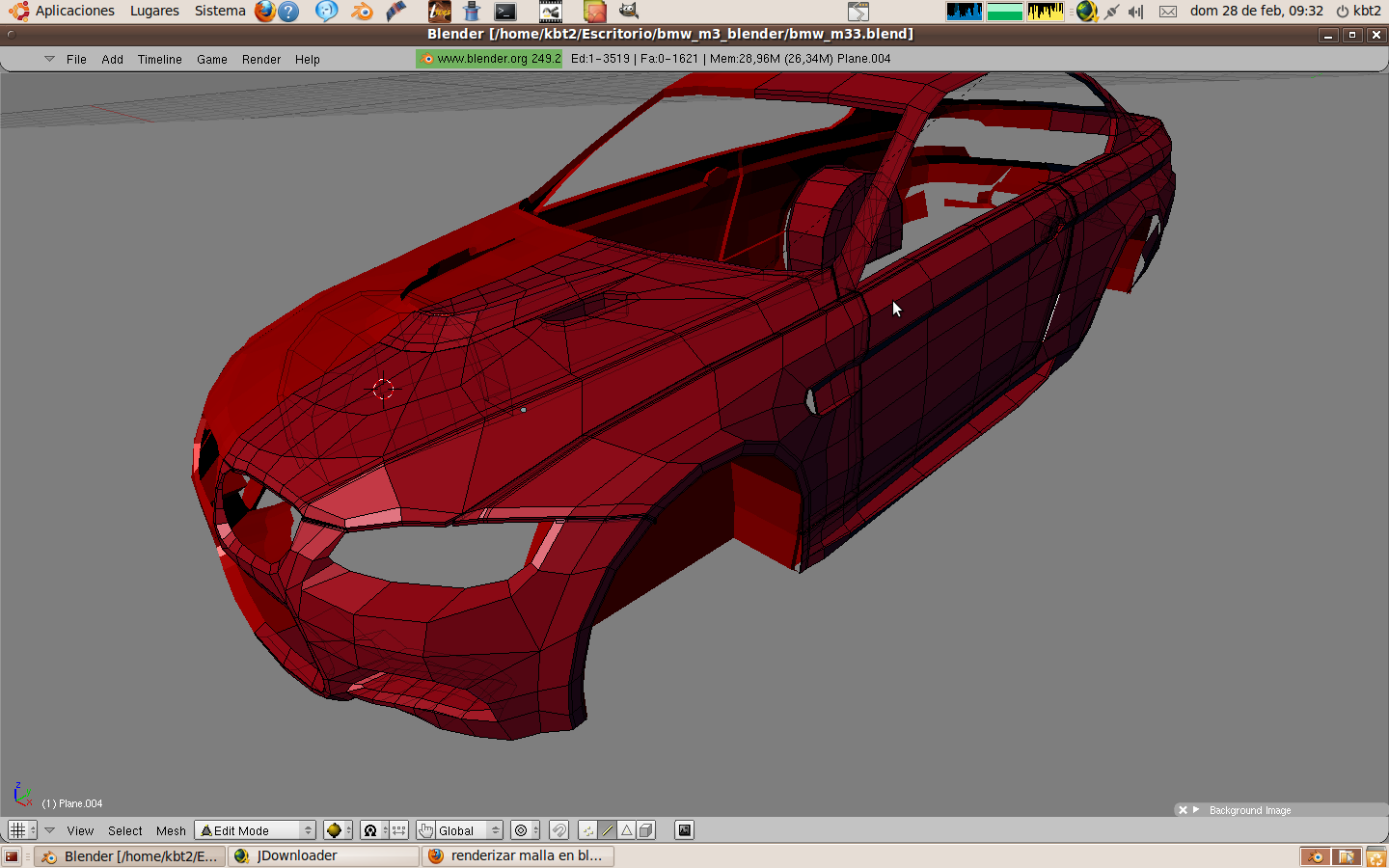Toggle edge select mode
1389x868 pixels.
click(608, 830)
